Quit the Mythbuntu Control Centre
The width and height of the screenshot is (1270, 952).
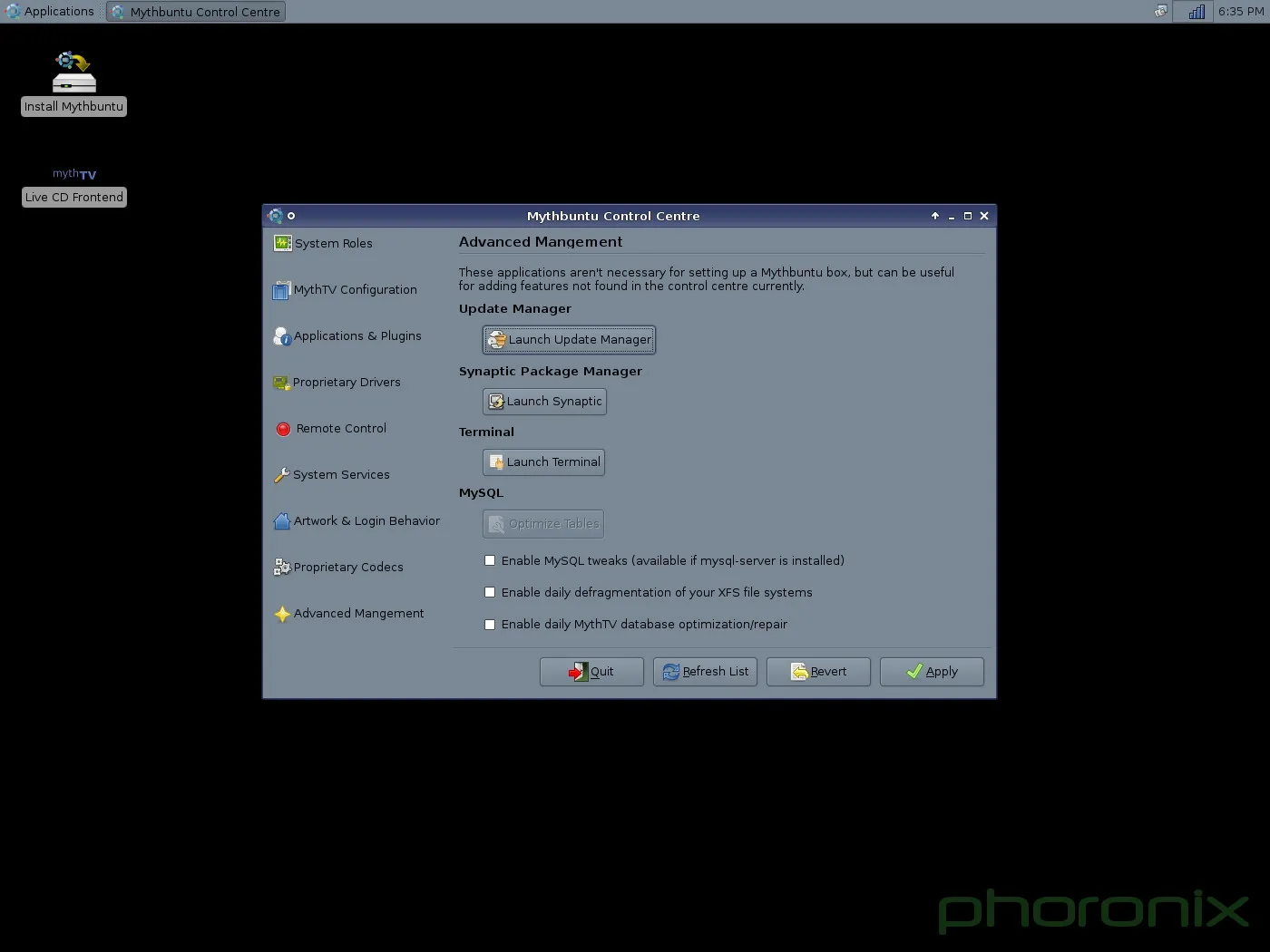point(591,672)
